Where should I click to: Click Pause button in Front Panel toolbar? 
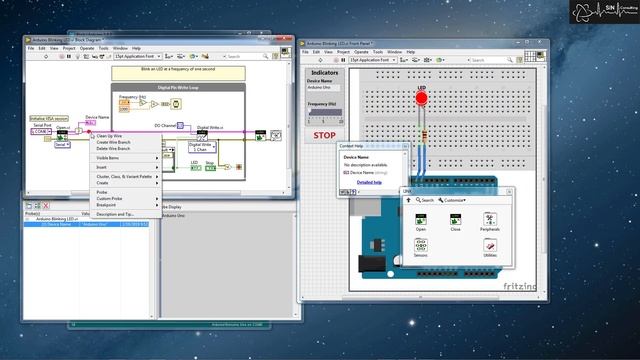(x=343, y=60)
